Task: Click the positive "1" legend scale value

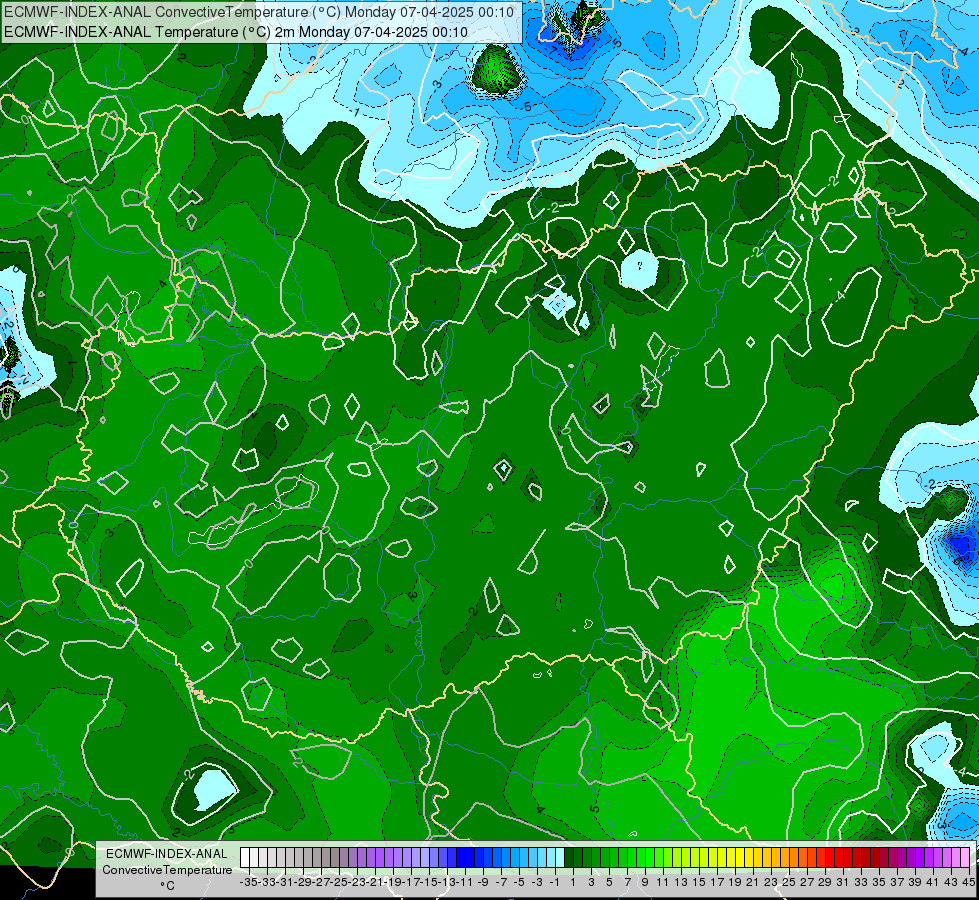Action: [573, 882]
